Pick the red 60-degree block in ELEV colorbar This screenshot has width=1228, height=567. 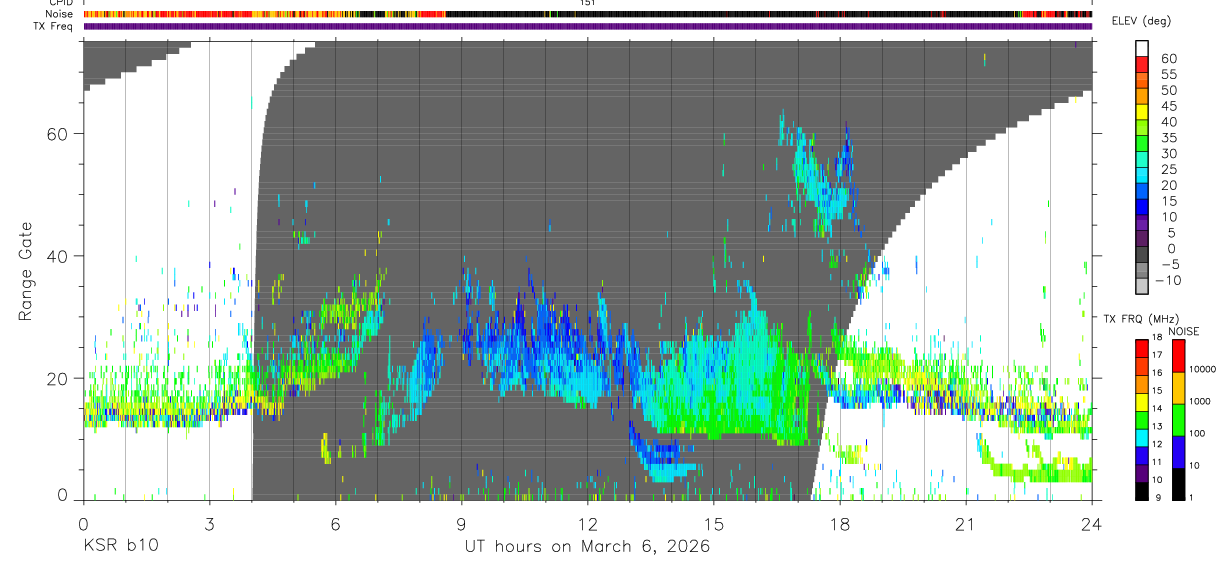pos(1142,64)
